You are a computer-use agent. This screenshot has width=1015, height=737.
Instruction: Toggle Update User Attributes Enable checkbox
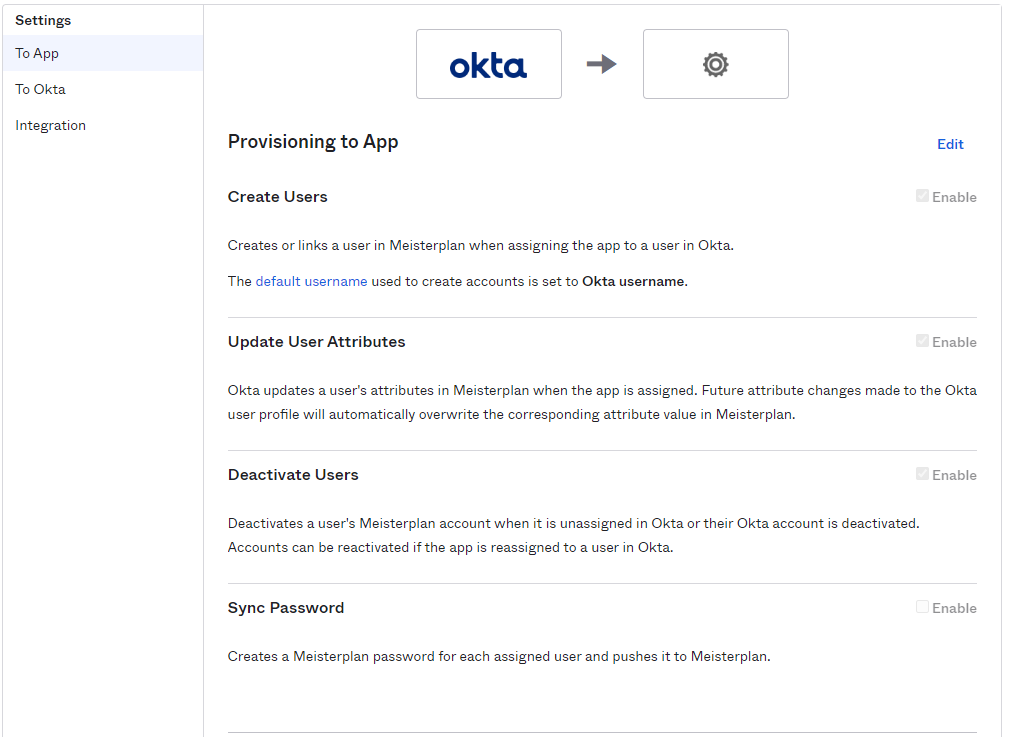922,341
